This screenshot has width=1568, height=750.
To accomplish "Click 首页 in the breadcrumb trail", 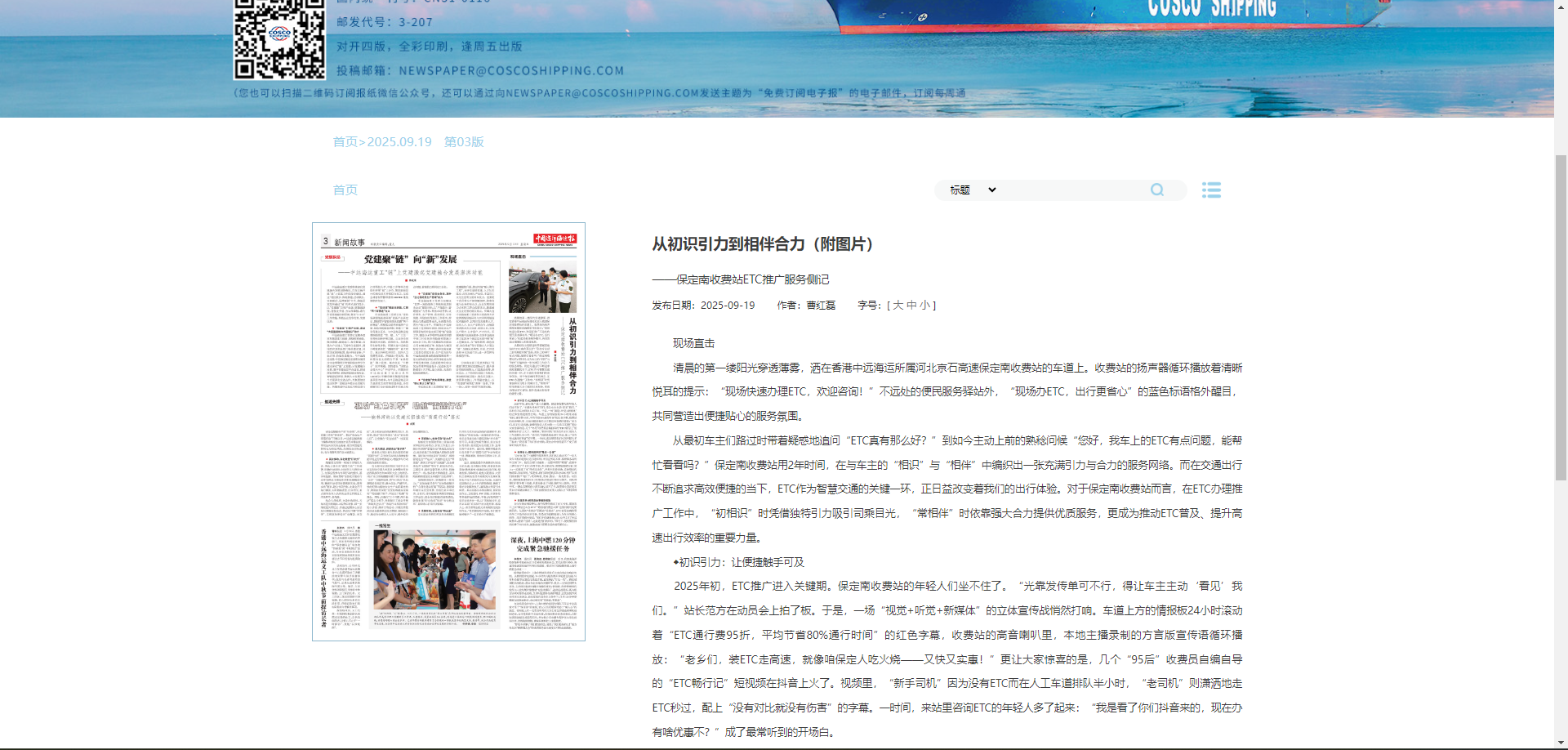I will [x=345, y=142].
